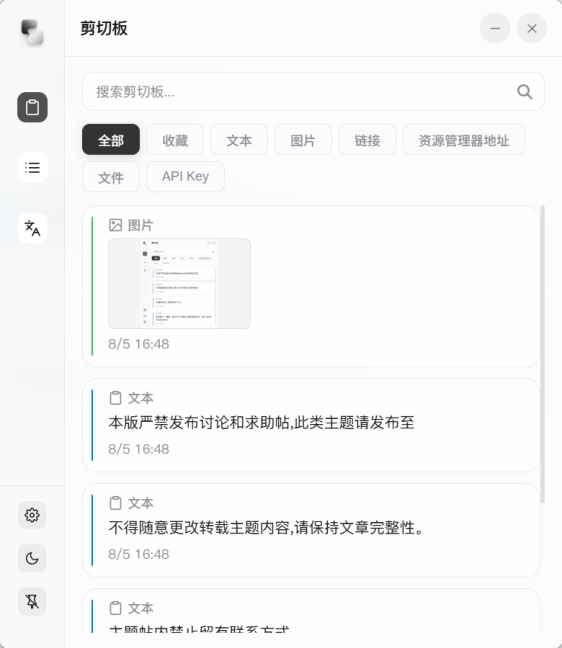Click timestamp 8/5 16:48 of image entry
Image resolution: width=562 pixels, height=648 pixels.
pyautogui.click(x=138, y=344)
